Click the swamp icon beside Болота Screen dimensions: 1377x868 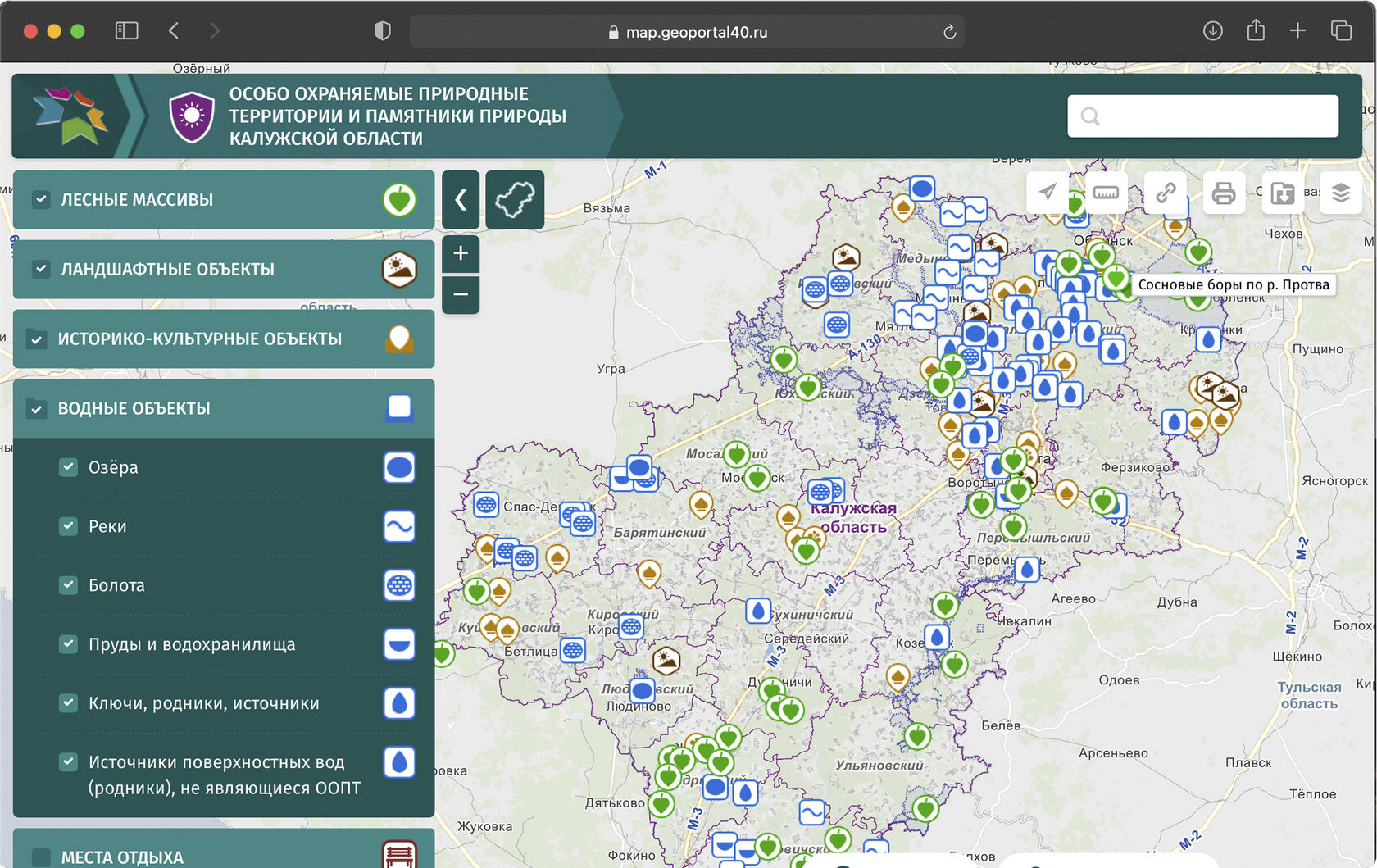[399, 585]
